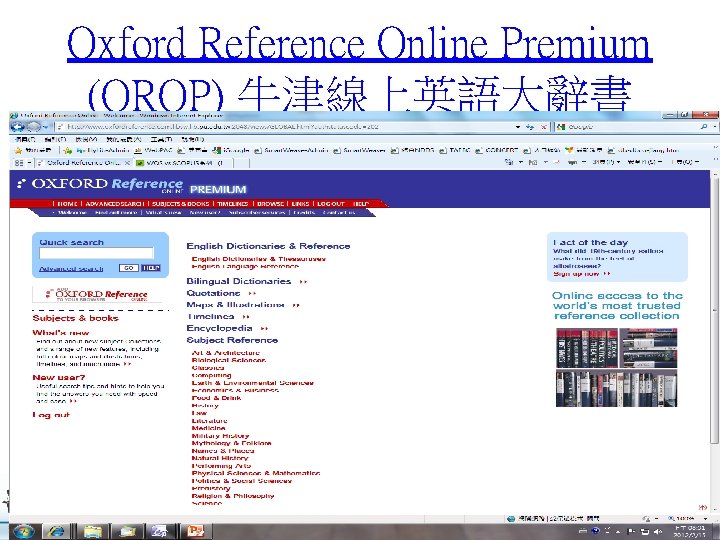Open the Quick Tabs dropdown arrow
The height and width of the screenshot is (540, 720).
pos(29,163)
